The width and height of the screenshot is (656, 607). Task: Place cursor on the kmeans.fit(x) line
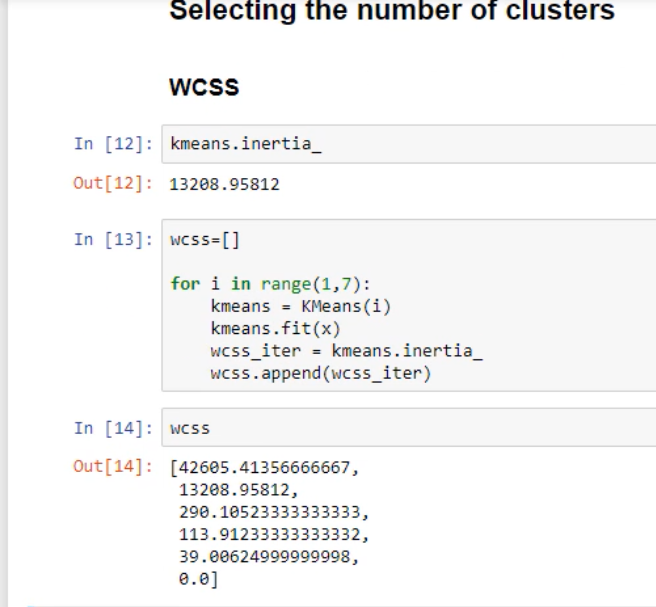[255, 328]
